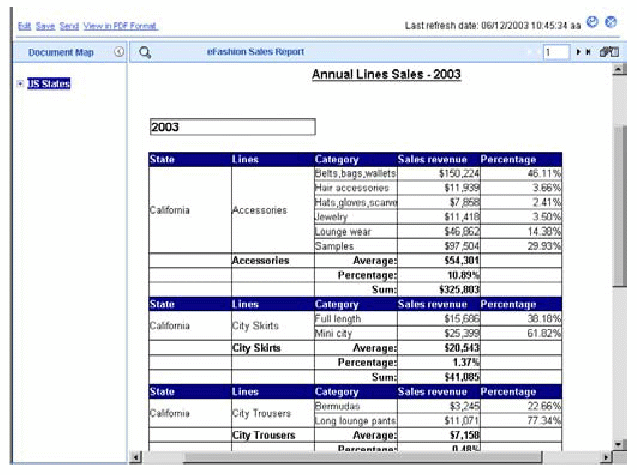The width and height of the screenshot is (637, 475).
Task: Click the $11,071 sales revenue cell
Action: pyautogui.click(x=439, y=421)
